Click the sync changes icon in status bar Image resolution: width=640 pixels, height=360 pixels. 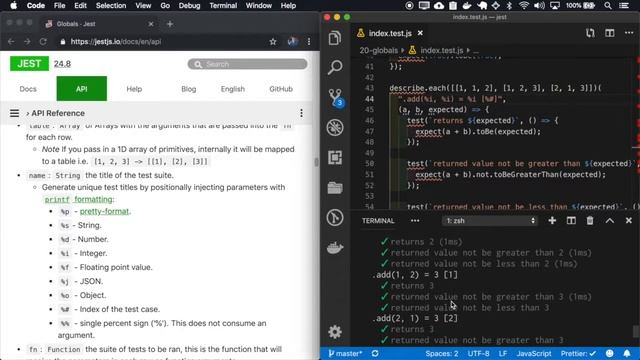tap(375, 353)
